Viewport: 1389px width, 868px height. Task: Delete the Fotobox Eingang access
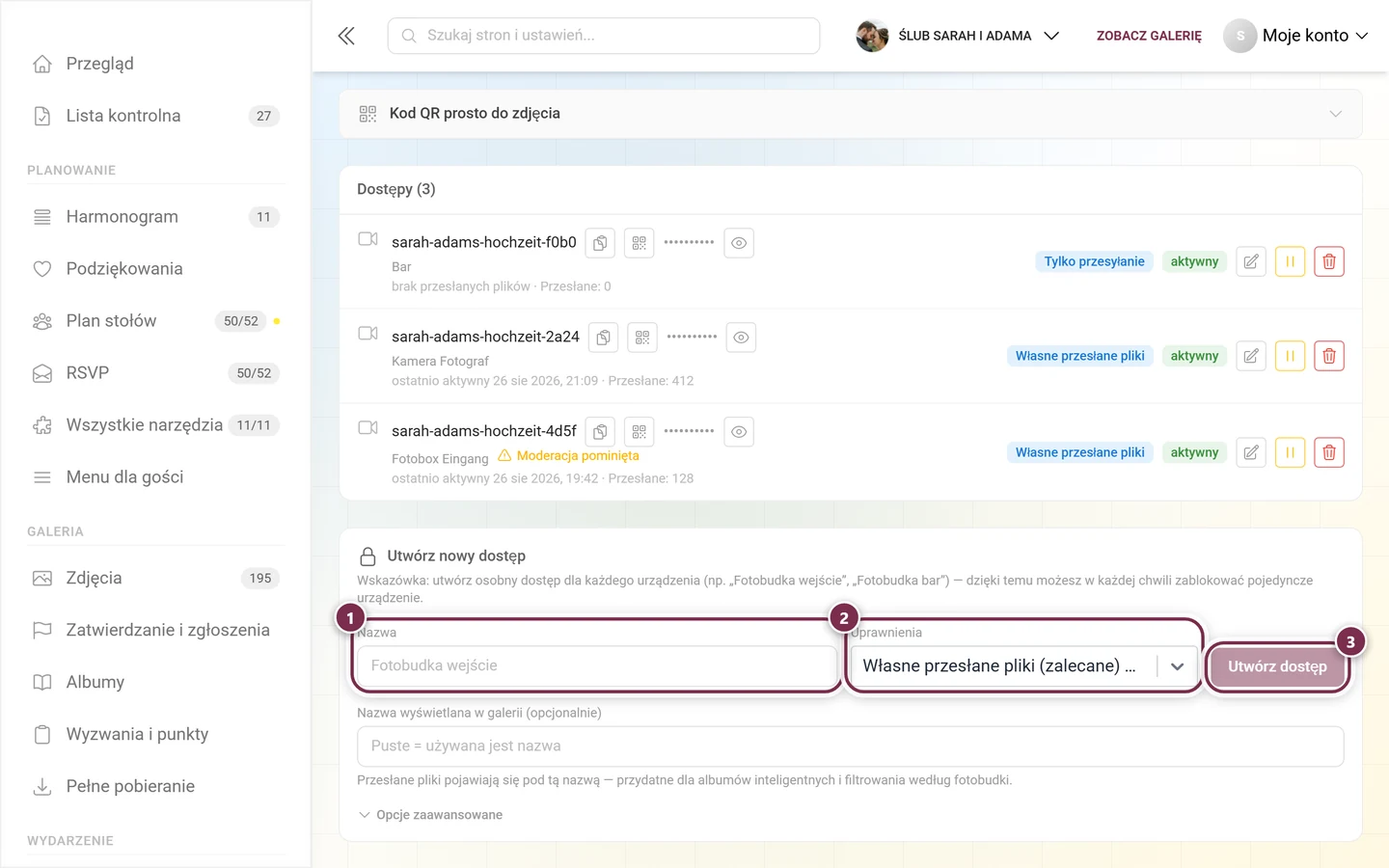[x=1329, y=452]
